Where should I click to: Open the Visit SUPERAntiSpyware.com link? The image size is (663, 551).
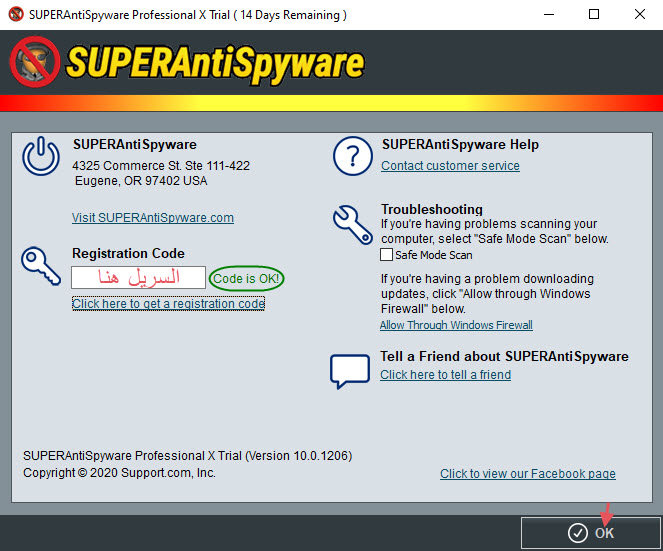click(x=153, y=218)
